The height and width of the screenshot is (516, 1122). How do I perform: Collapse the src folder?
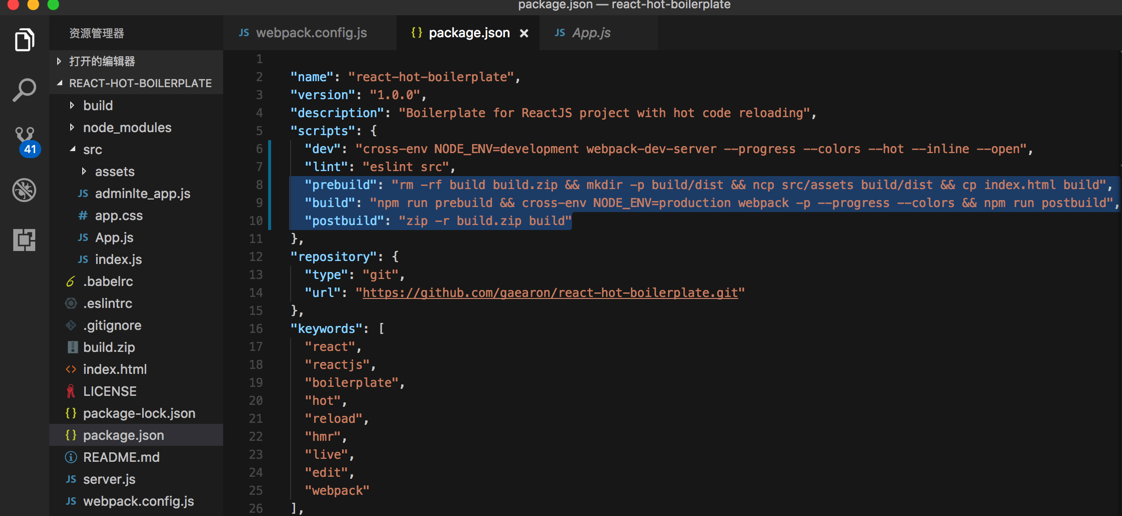[92, 149]
